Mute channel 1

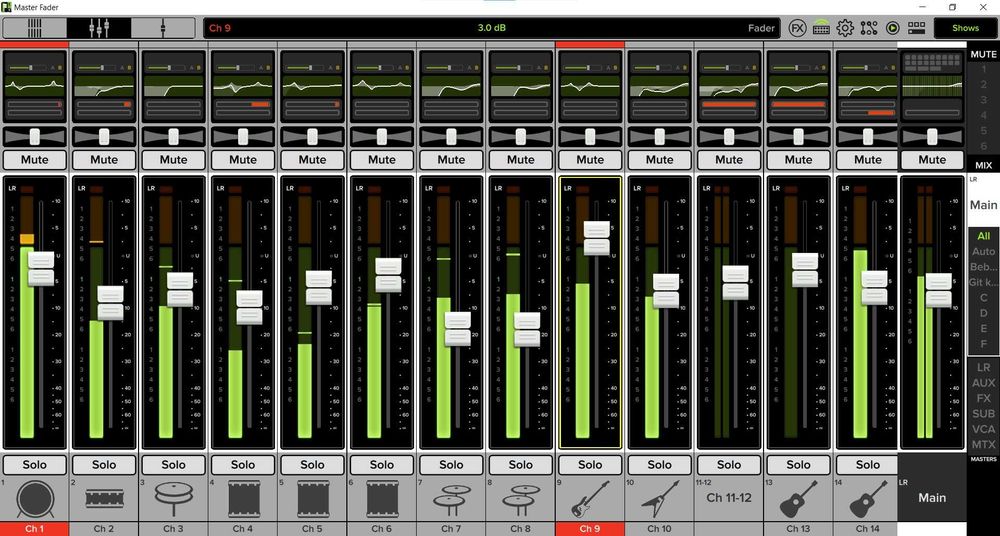34,160
